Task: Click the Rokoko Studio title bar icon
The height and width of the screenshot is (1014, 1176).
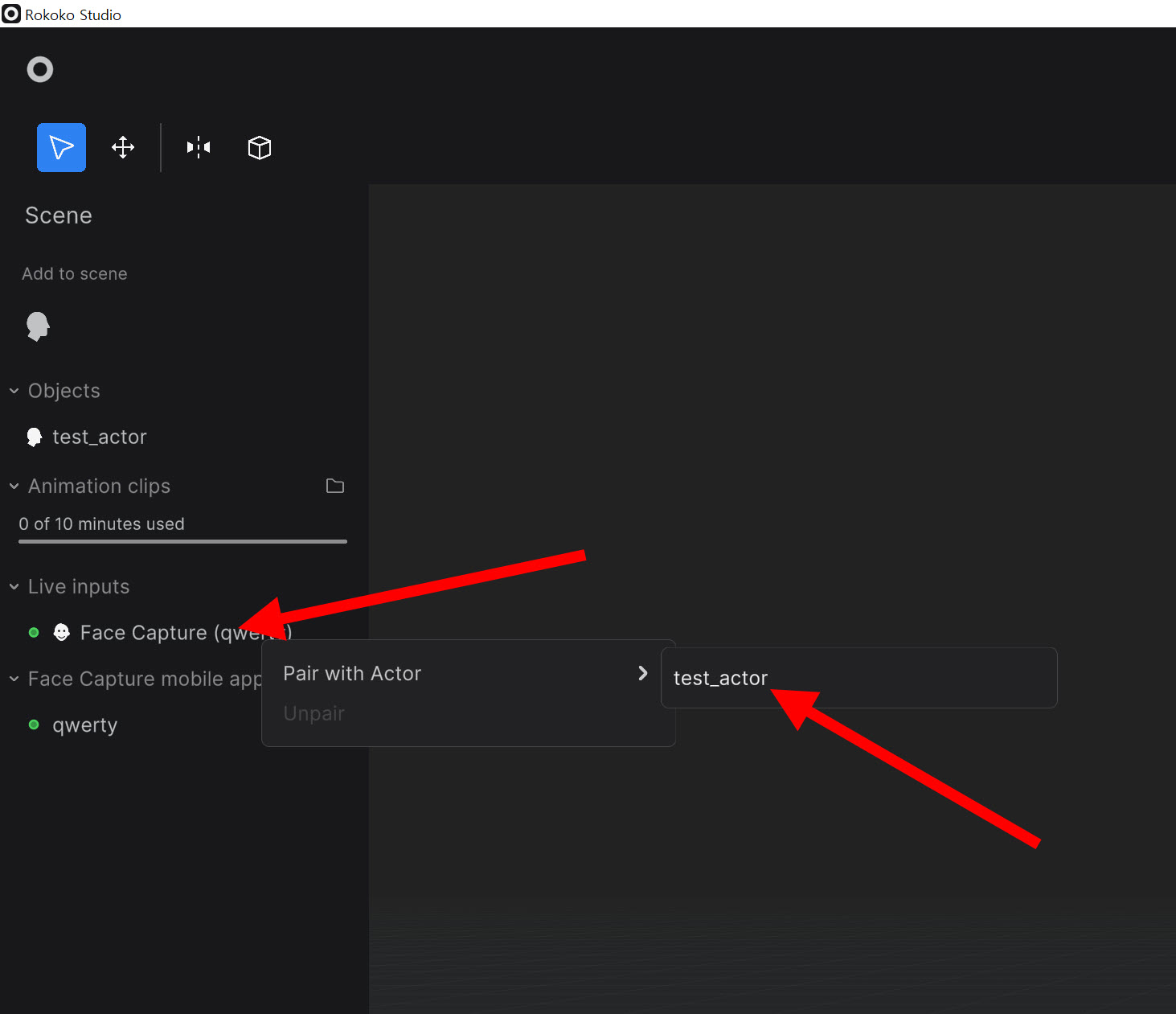Action: pos(11,14)
